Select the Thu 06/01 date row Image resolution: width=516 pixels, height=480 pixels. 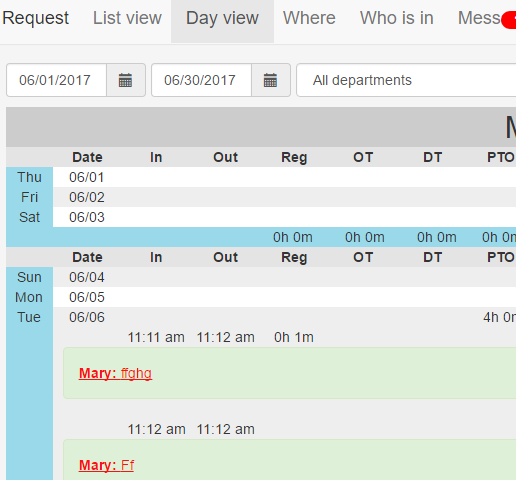261,177
